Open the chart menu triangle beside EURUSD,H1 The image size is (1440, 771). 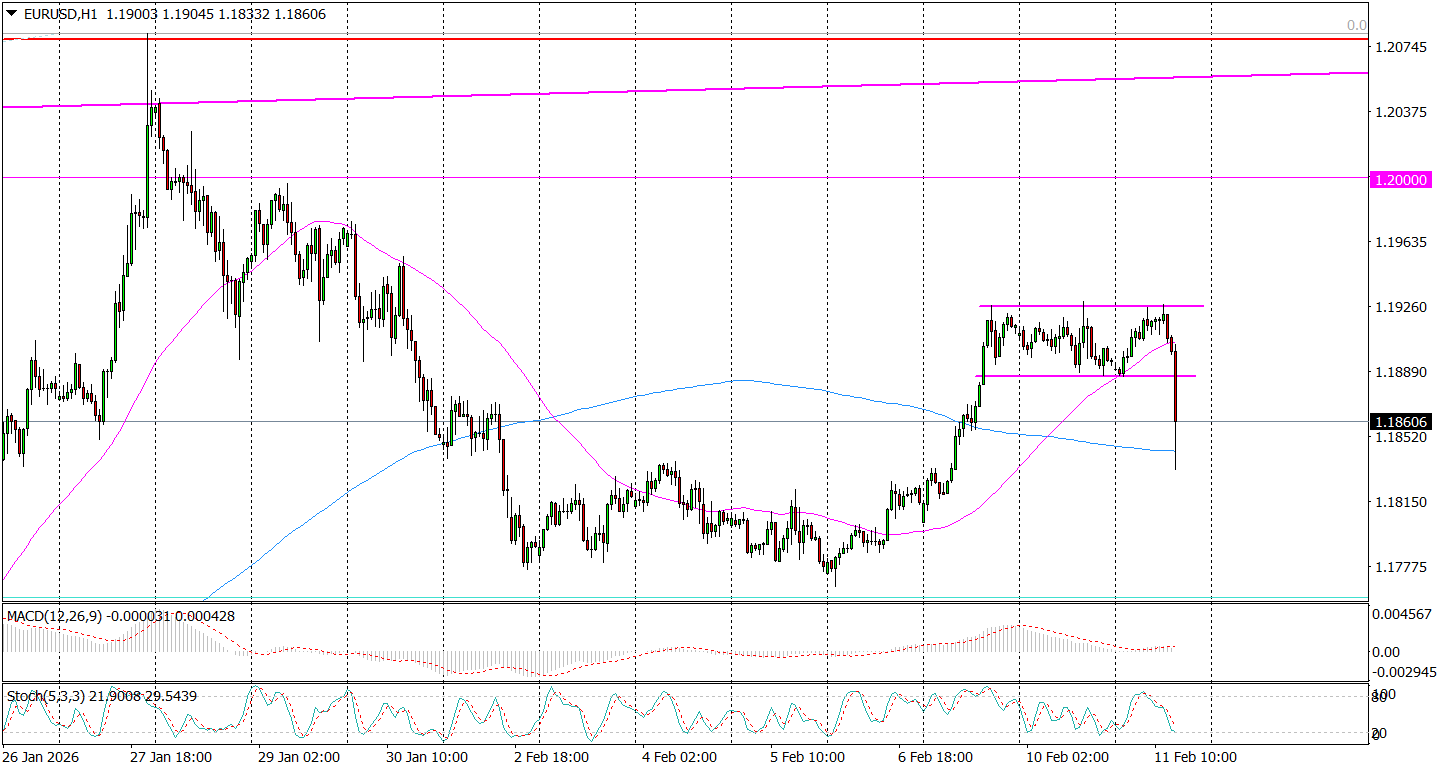coord(11,14)
